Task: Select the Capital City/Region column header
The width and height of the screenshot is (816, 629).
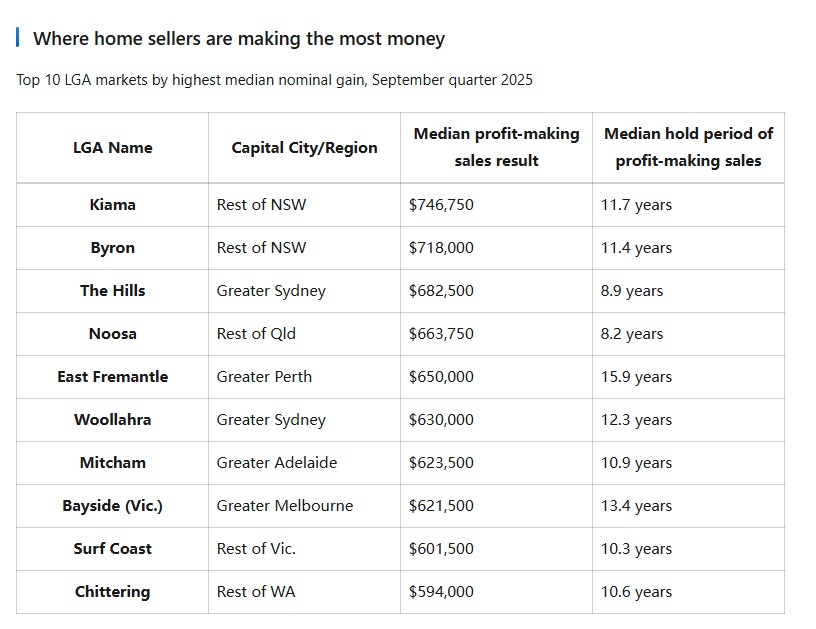Action: pos(304,148)
